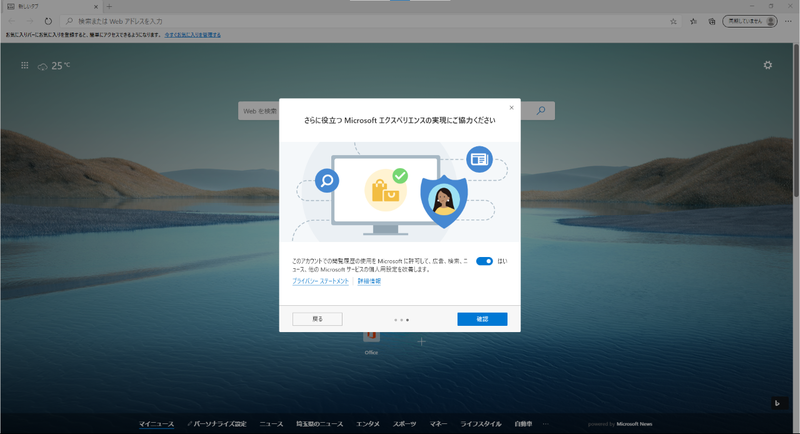Close the Microsoft experience dialog with X
This screenshot has width=800, height=434.
(x=511, y=108)
